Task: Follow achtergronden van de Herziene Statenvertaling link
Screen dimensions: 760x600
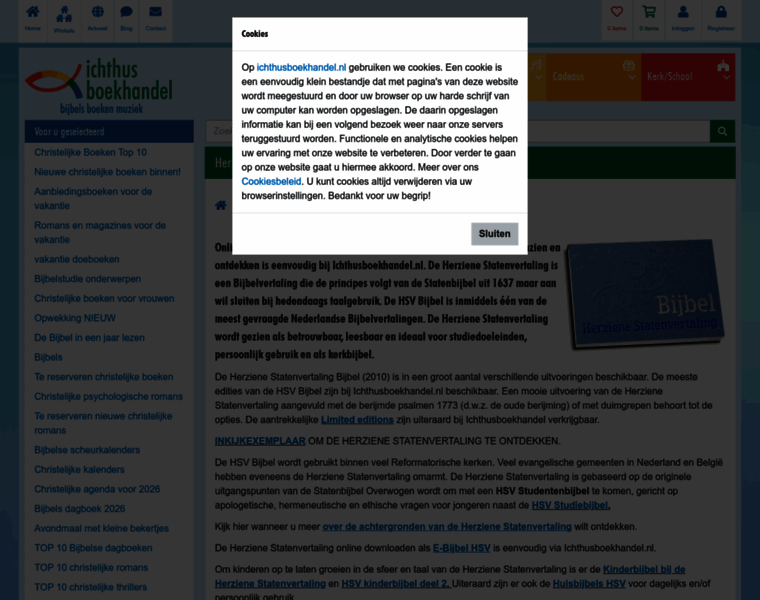Action: [447, 526]
